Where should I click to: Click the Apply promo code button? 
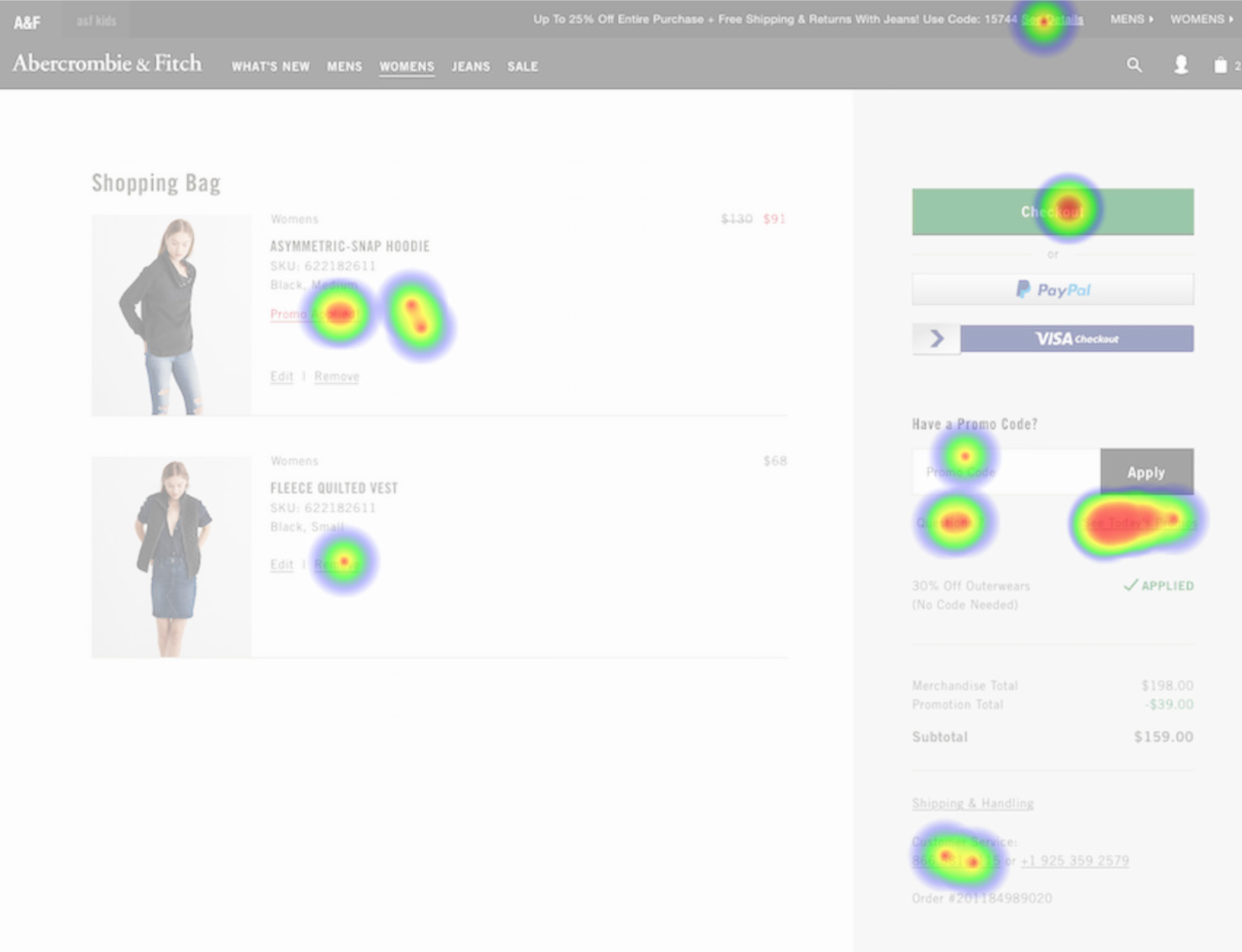1147,472
